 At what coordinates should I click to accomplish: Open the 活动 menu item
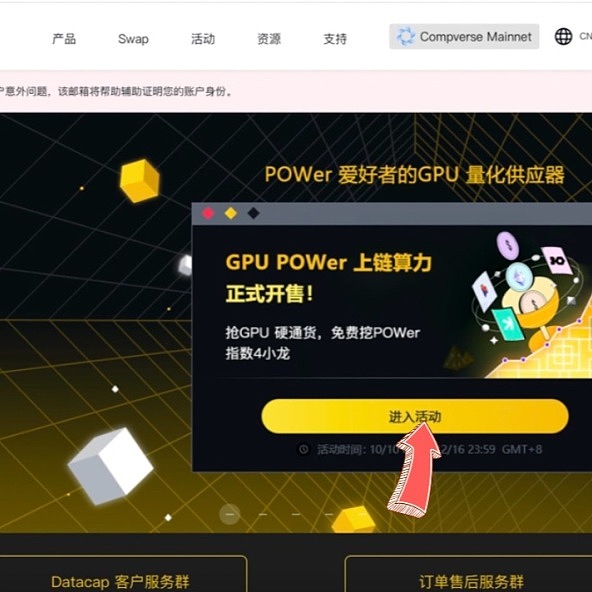point(203,39)
